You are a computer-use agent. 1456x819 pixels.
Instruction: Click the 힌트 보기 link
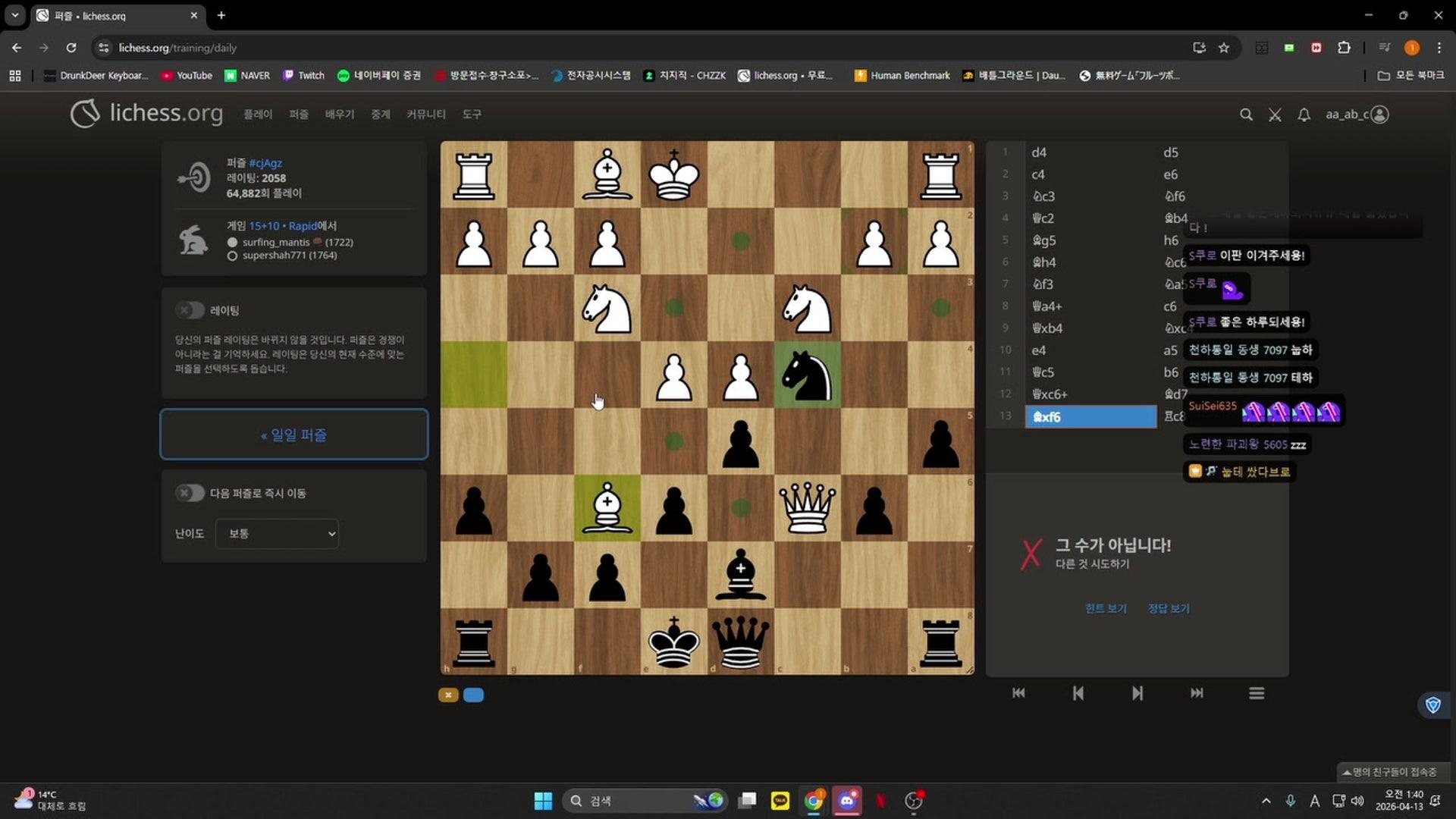tap(1106, 609)
